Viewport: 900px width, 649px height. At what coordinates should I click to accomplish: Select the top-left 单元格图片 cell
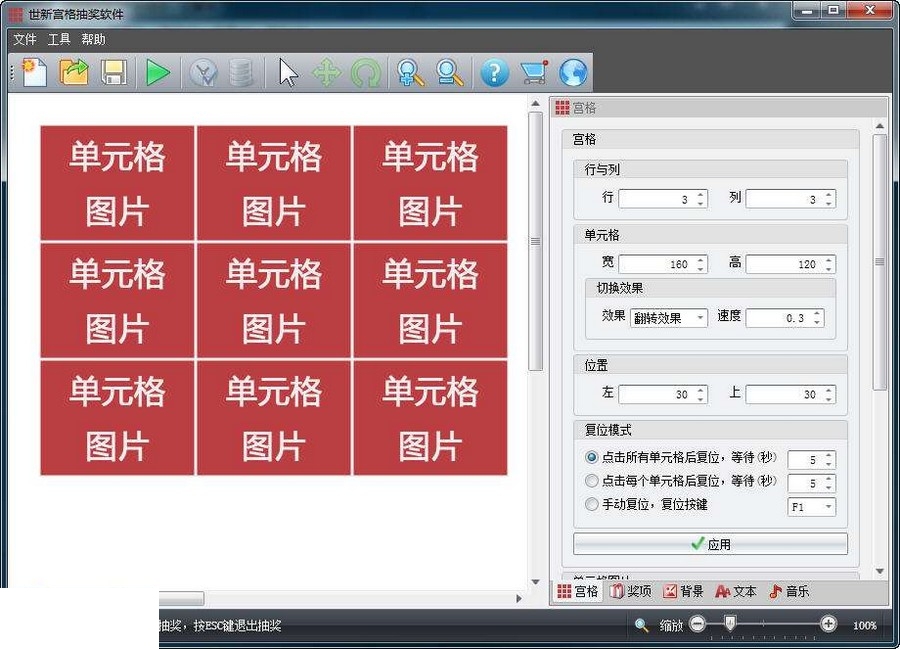117,183
